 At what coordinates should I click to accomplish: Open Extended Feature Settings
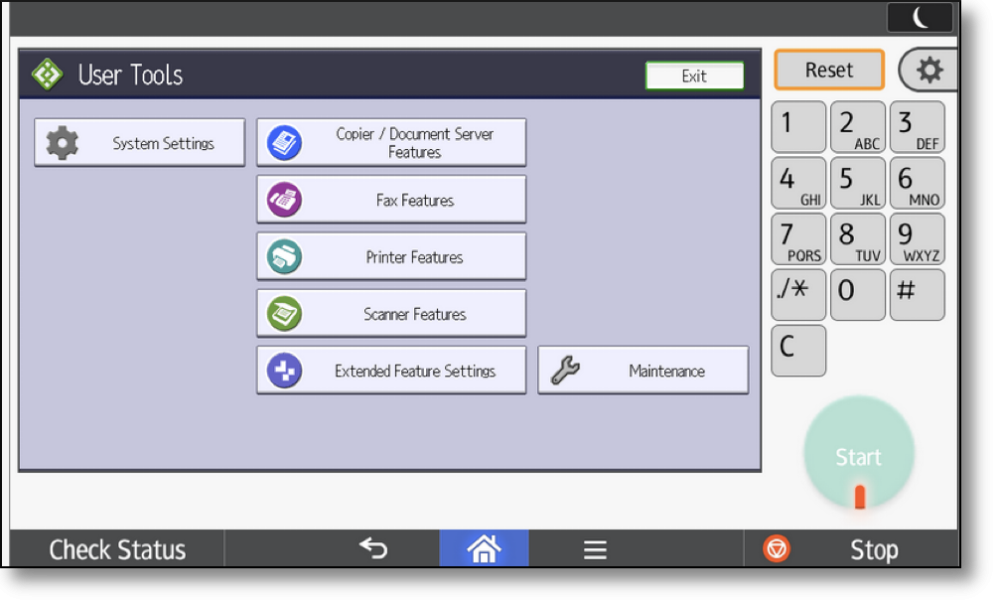click(391, 370)
